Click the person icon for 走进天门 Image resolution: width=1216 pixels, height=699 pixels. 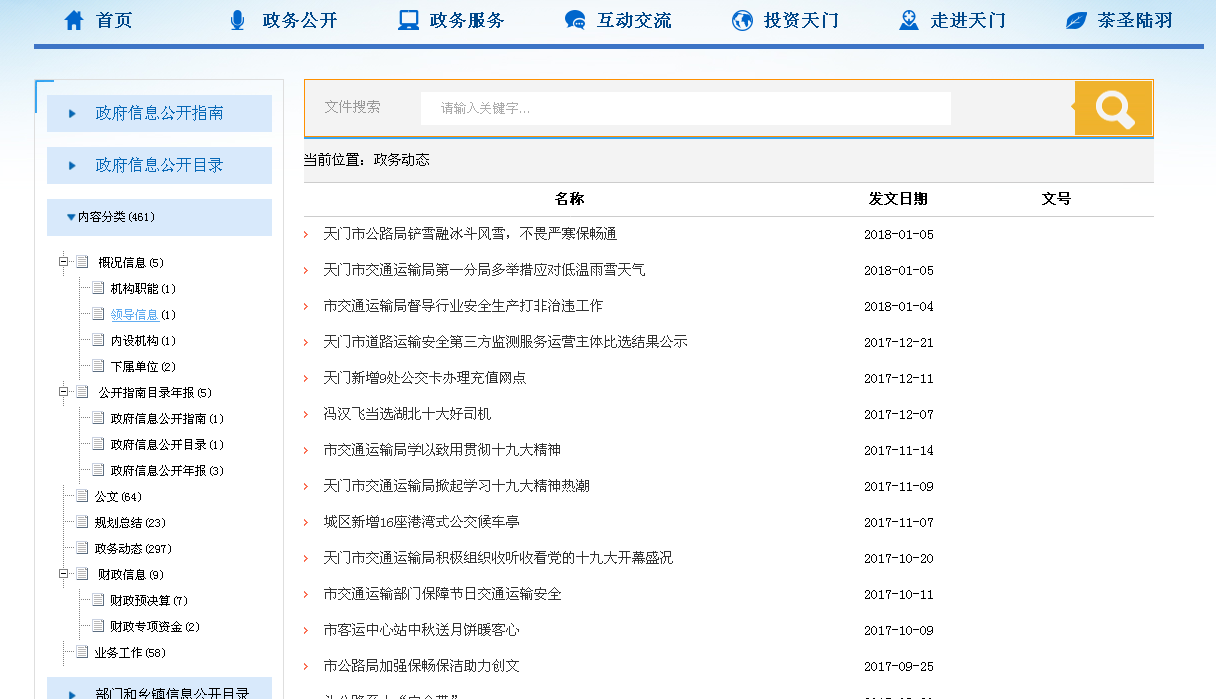(x=908, y=20)
